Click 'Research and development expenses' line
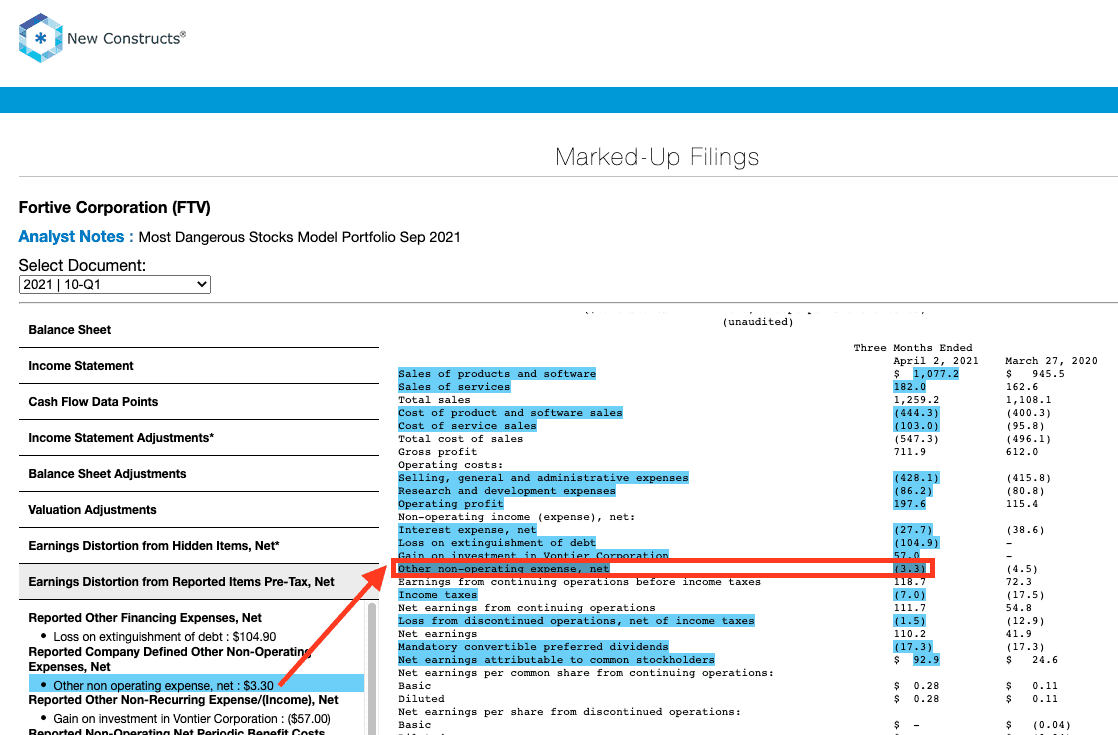Viewport: 1118px width, 735px height. coord(507,490)
